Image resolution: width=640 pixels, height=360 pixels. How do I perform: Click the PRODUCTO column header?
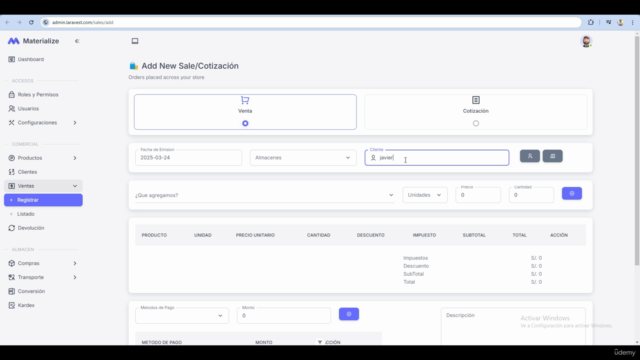(154, 235)
